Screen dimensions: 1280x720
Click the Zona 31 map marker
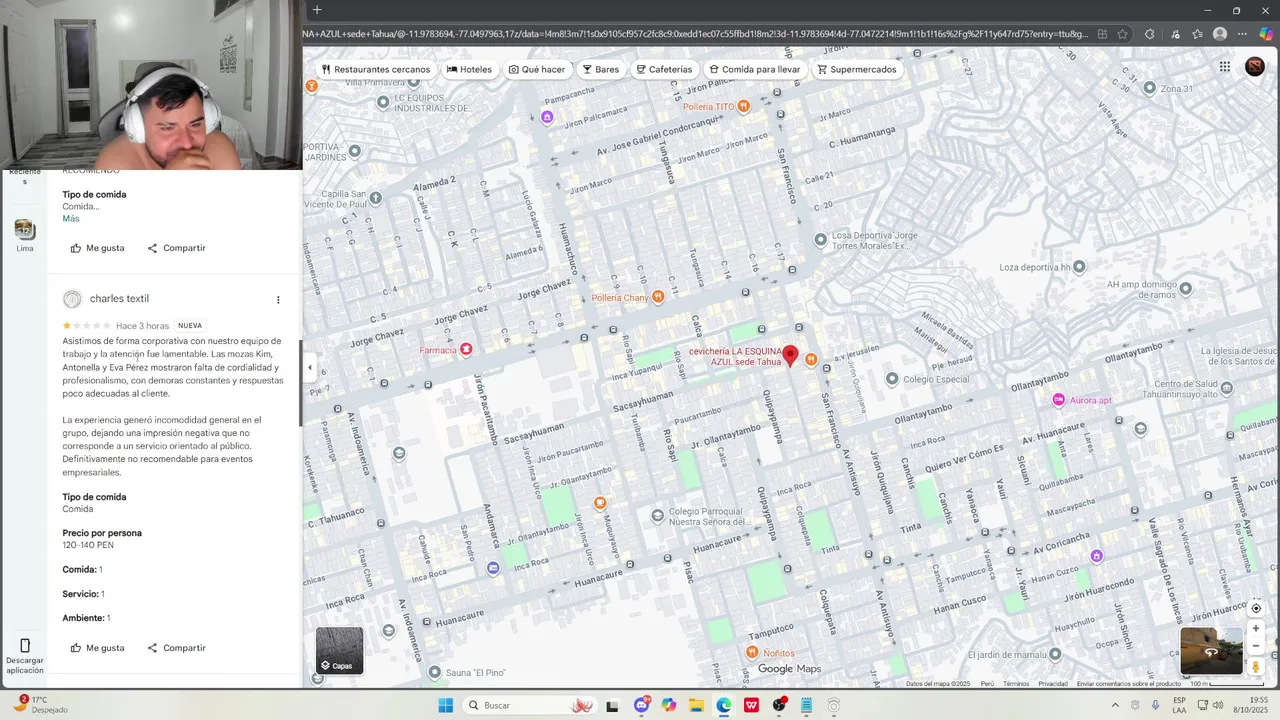(1150, 88)
